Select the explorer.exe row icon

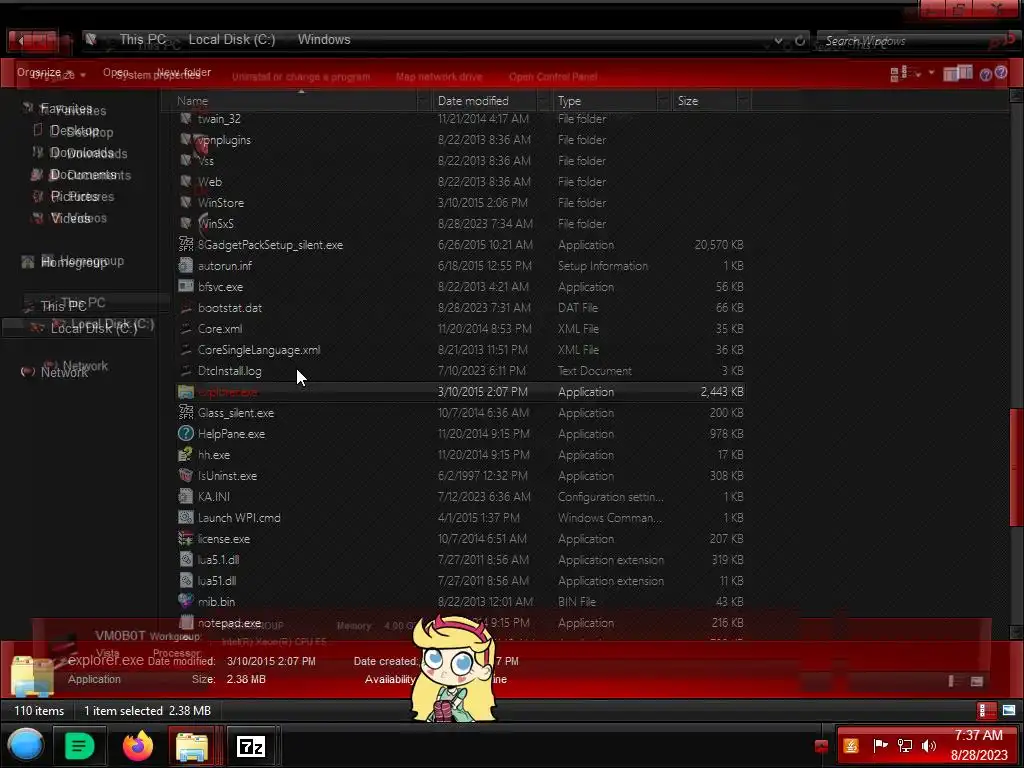pyautogui.click(x=185, y=391)
